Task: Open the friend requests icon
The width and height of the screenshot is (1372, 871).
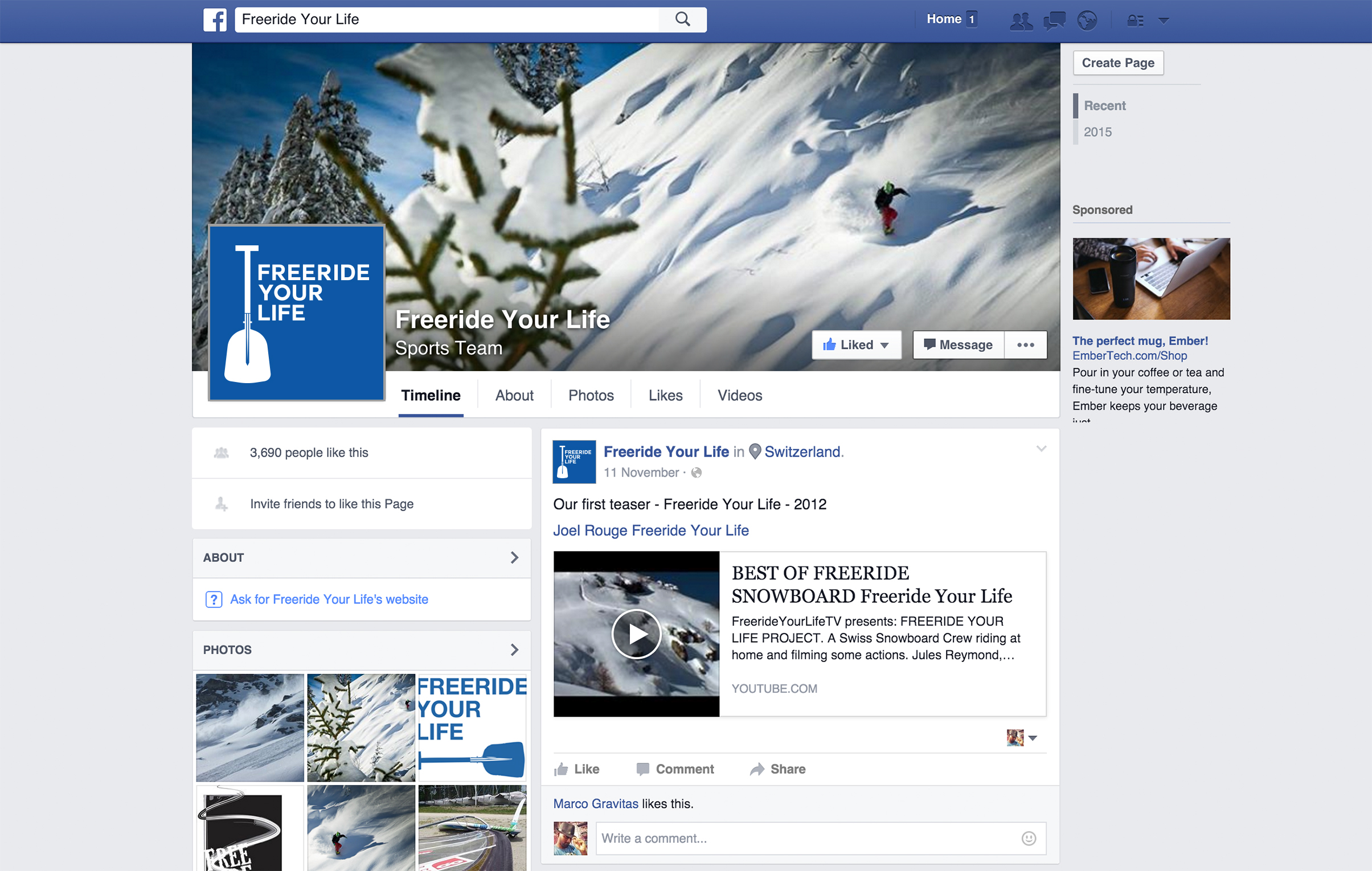Action: (x=1021, y=21)
